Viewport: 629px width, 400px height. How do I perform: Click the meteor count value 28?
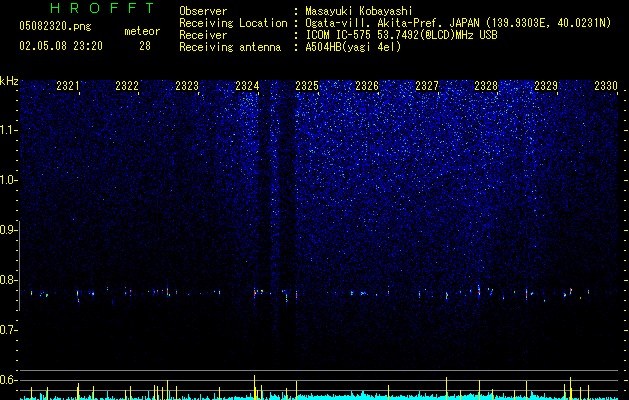click(145, 46)
